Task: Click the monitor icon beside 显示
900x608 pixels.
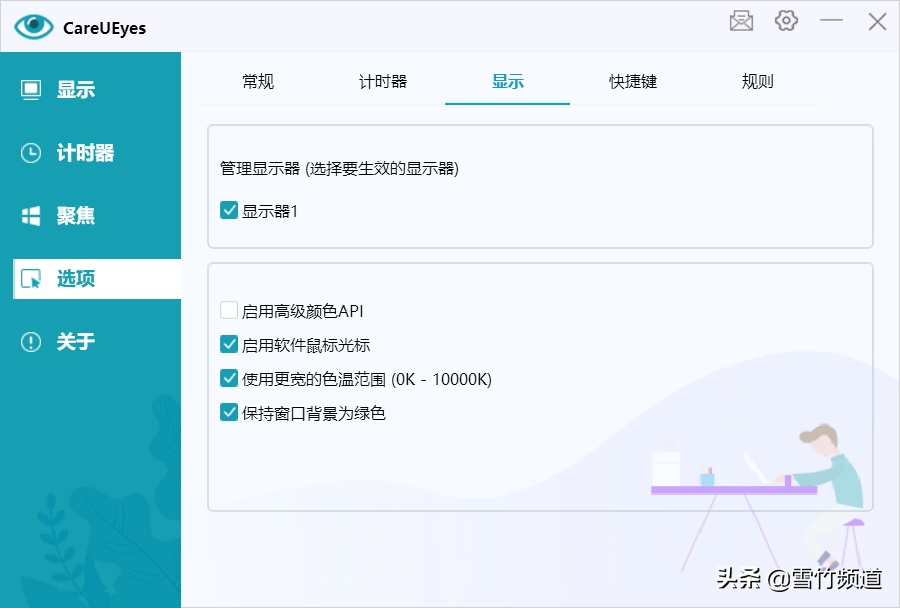Action: 31,90
